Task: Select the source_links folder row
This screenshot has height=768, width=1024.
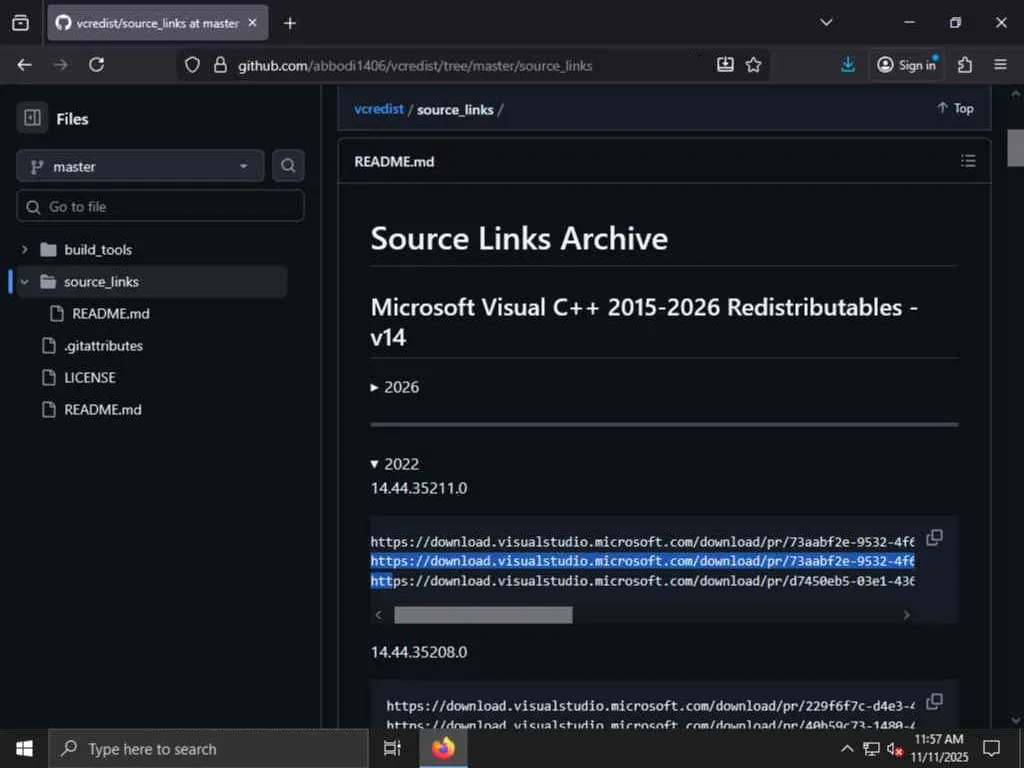Action: 152,281
